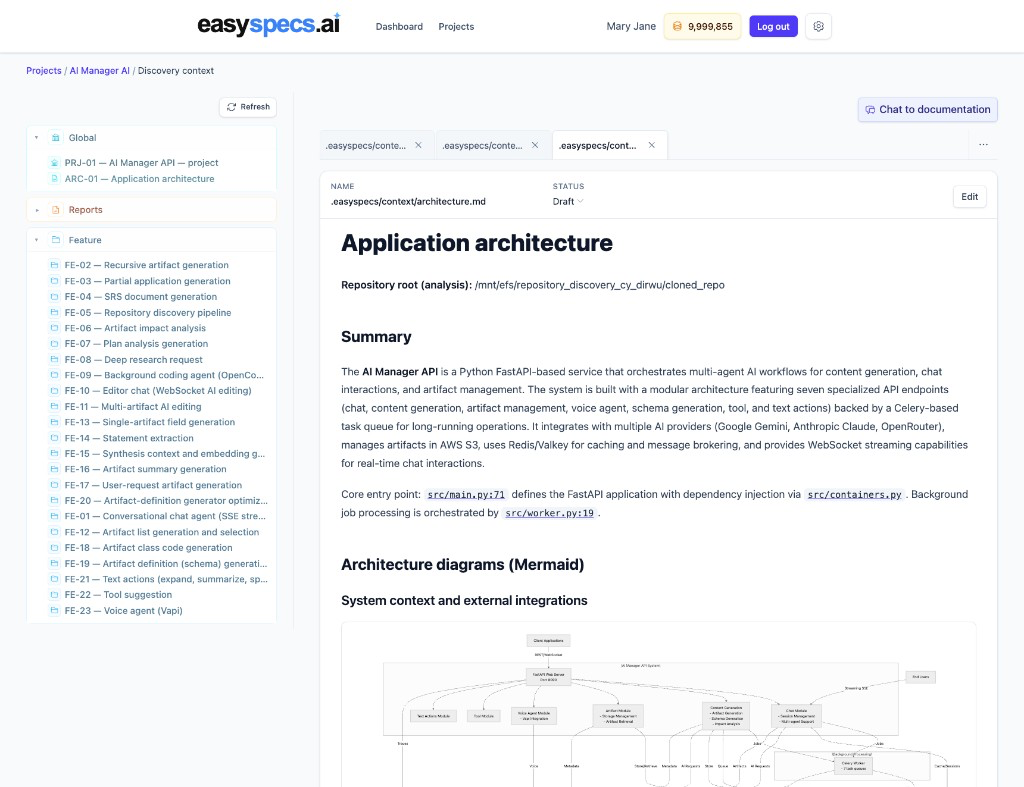The height and width of the screenshot is (787, 1024).
Task: Click the Mermaid system context diagram
Action: 658,705
